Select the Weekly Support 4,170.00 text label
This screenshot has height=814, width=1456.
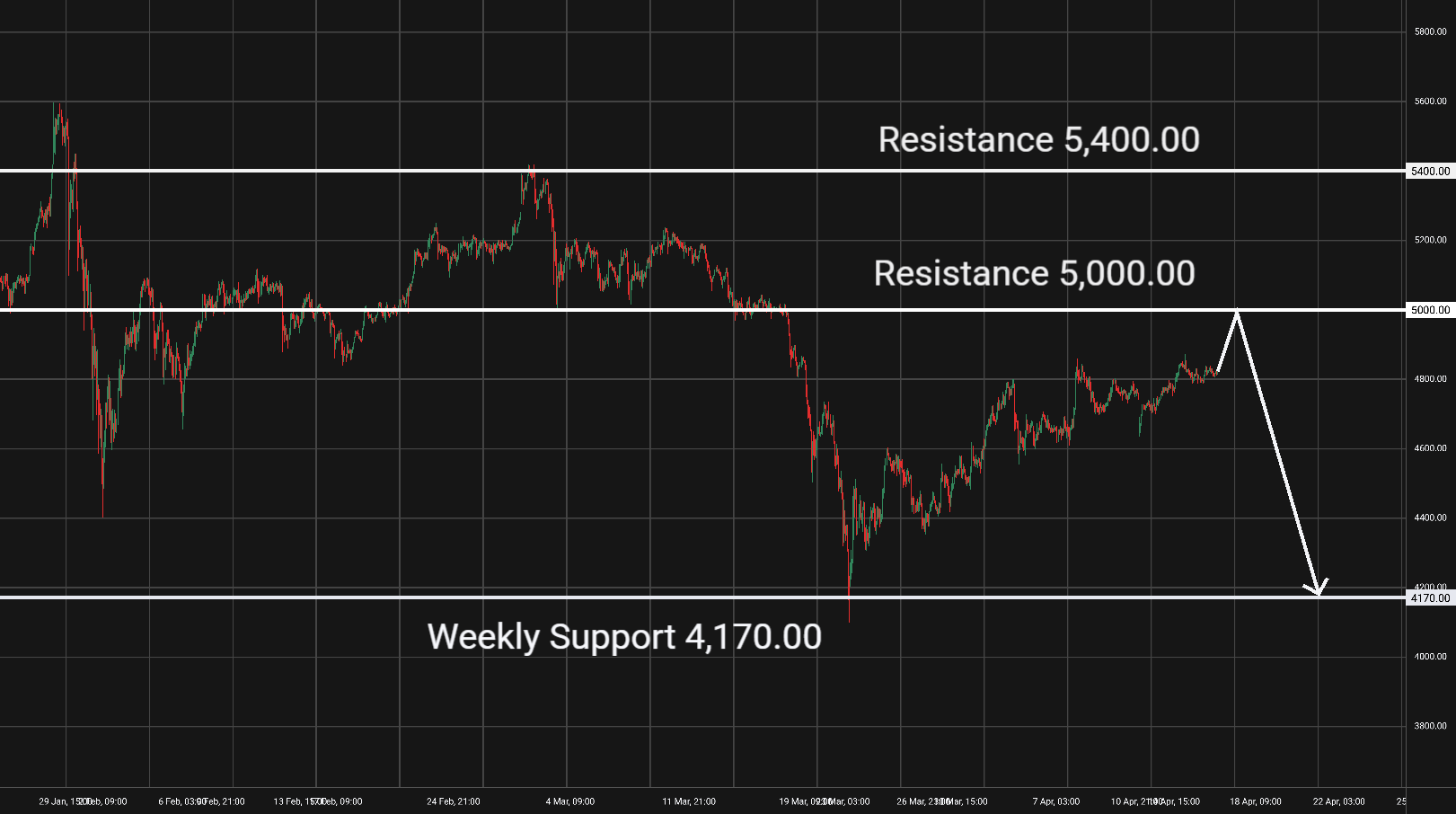click(624, 637)
